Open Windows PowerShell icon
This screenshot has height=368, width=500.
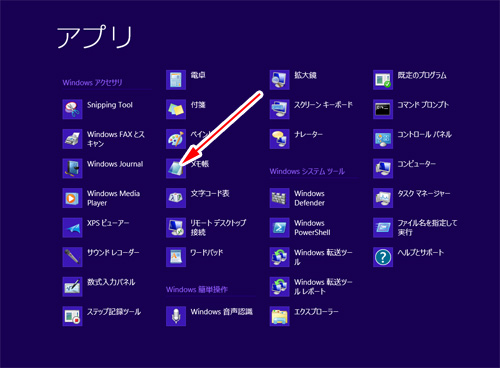click(279, 228)
